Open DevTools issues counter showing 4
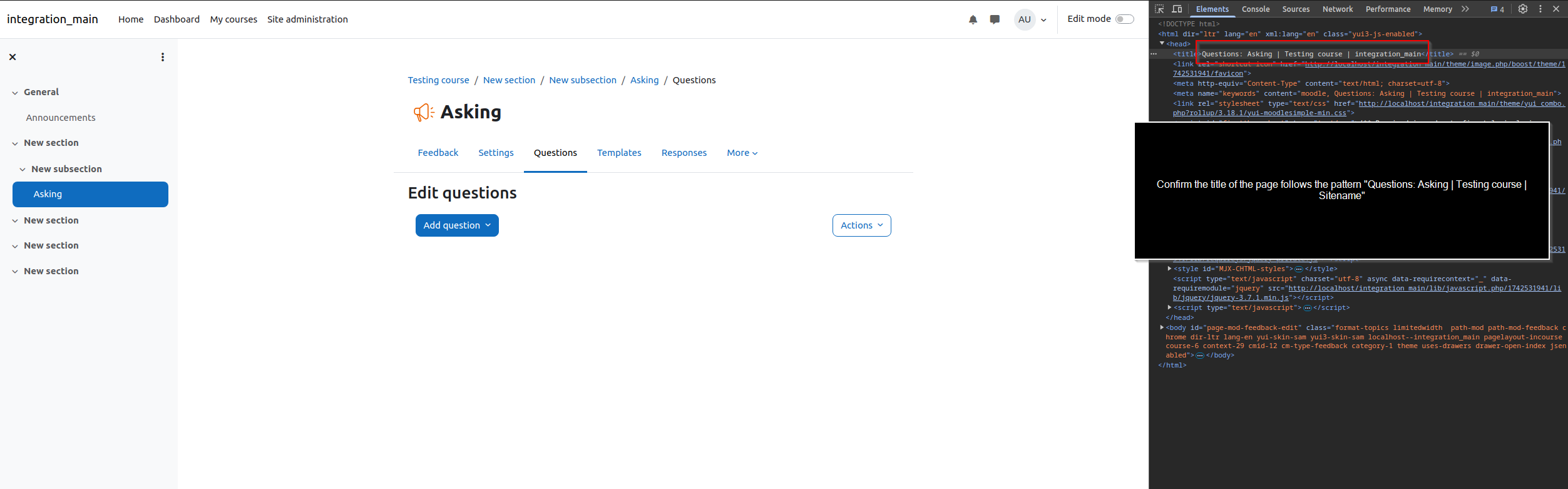Image resolution: width=1568 pixels, height=489 pixels. click(x=1497, y=9)
